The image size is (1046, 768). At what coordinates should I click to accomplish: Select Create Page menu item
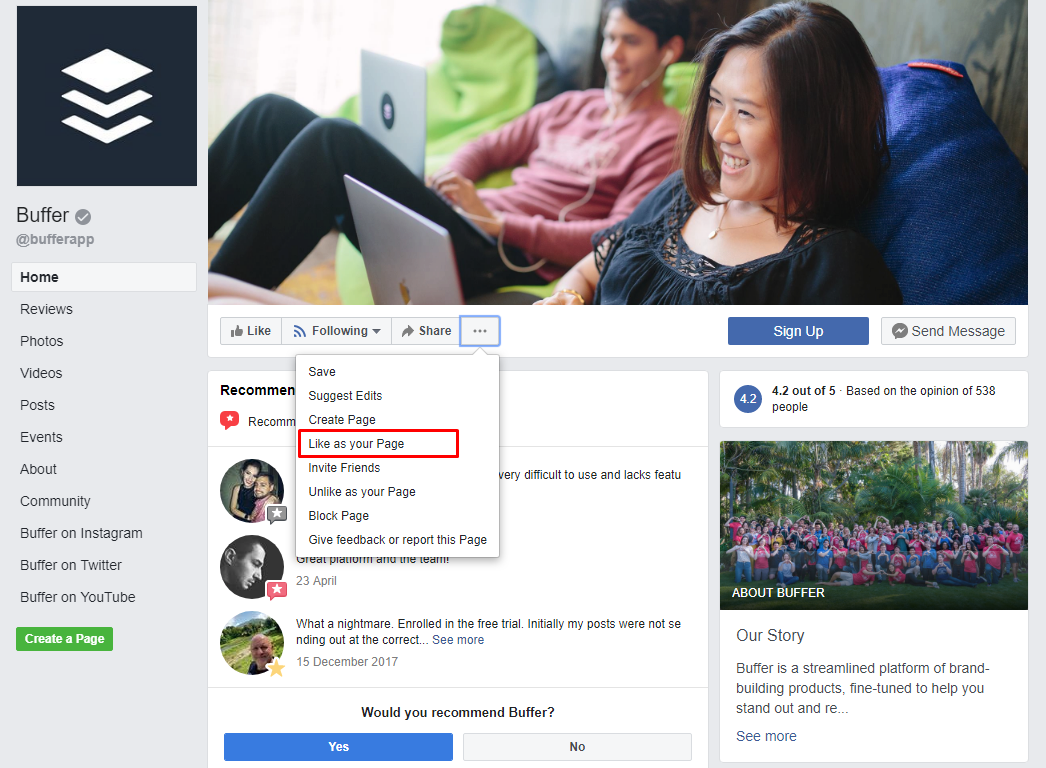point(397,420)
